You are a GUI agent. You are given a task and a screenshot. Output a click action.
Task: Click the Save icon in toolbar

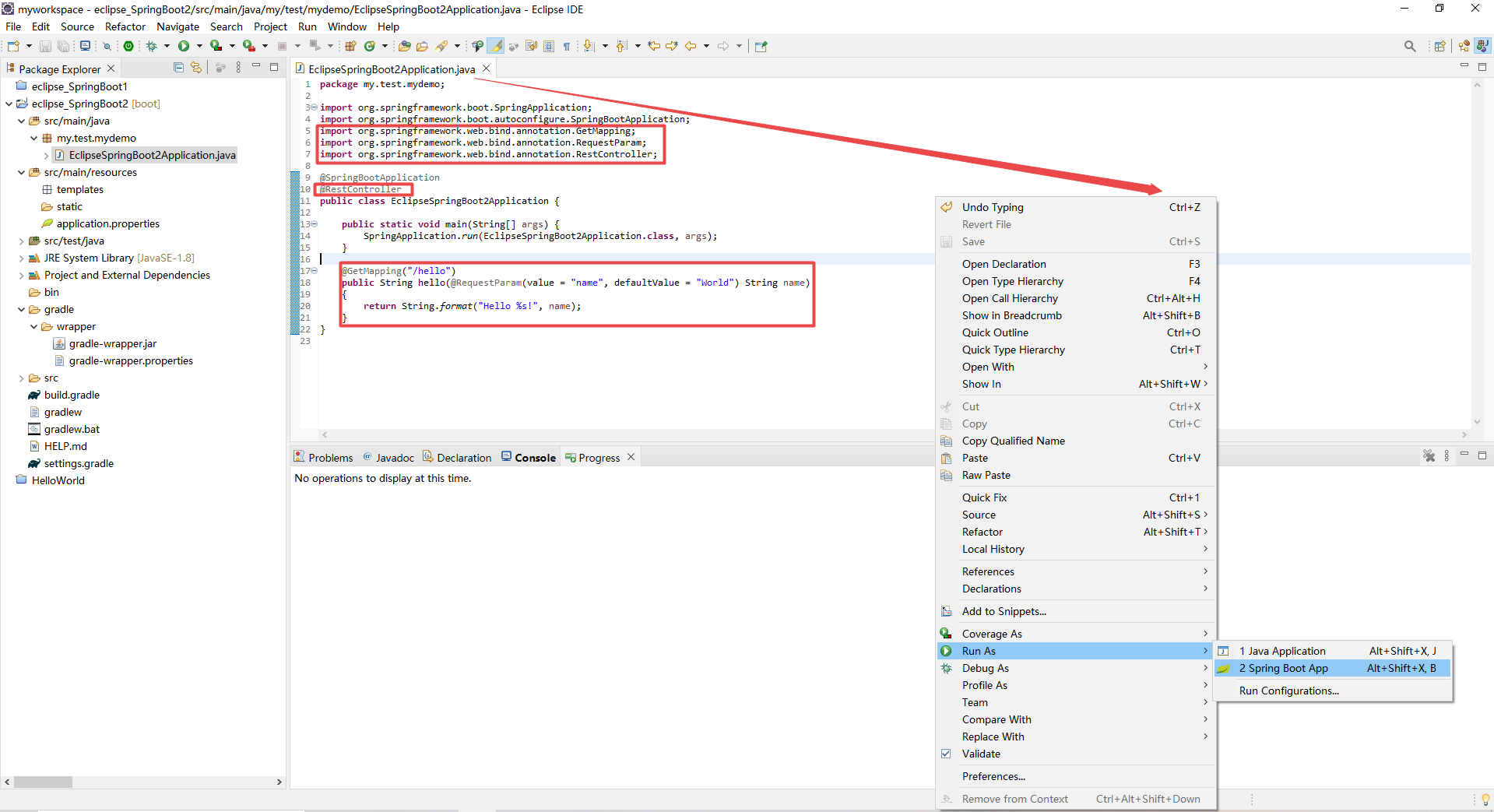pyautogui.click(x=45, y=46)
